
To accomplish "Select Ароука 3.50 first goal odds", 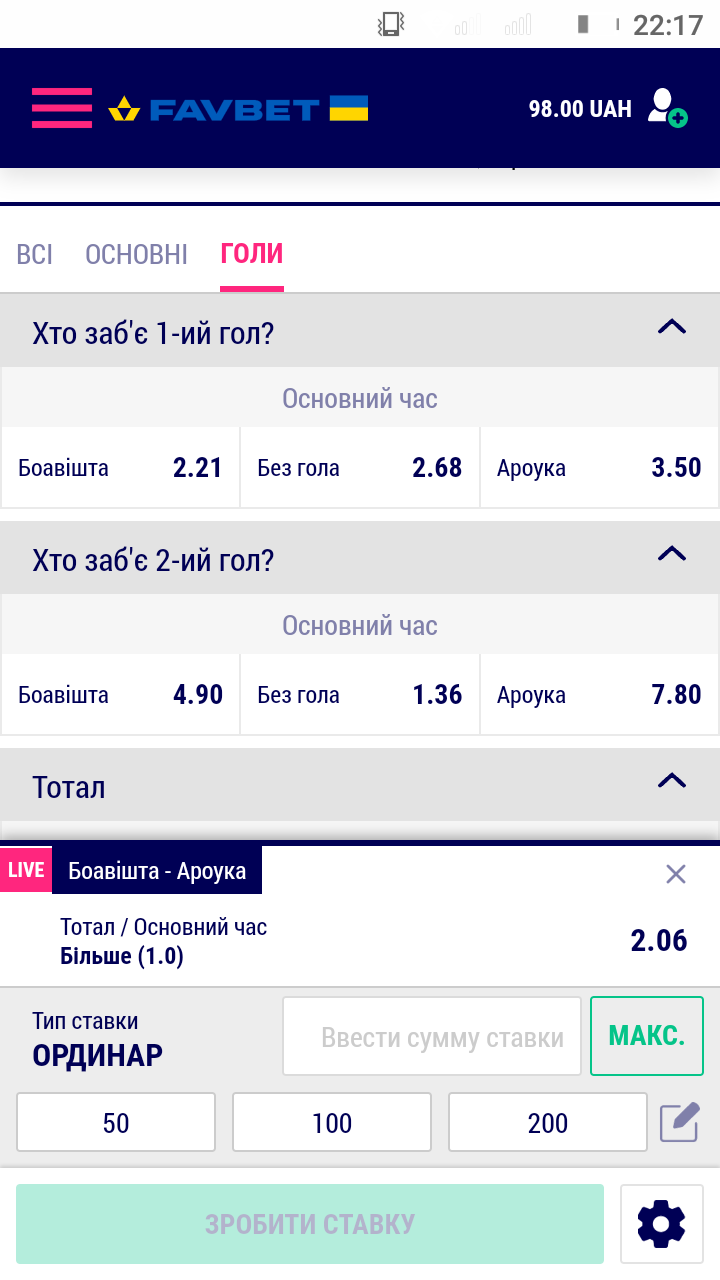I will click(599, 467).
